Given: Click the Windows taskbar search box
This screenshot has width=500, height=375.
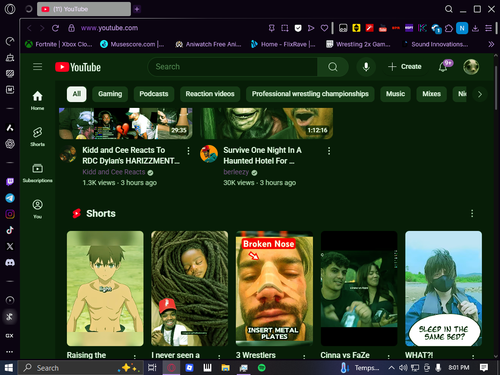Looking at the screenshot, I should 81,368.
